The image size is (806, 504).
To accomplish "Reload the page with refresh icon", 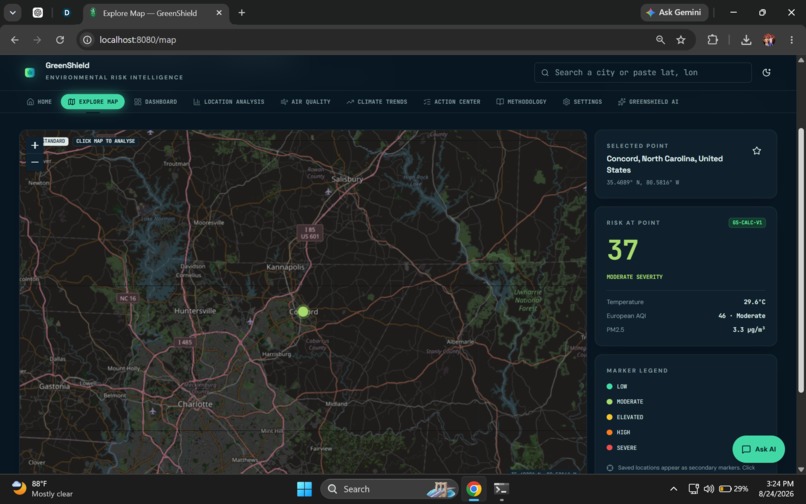I will (x=60, y=40).
